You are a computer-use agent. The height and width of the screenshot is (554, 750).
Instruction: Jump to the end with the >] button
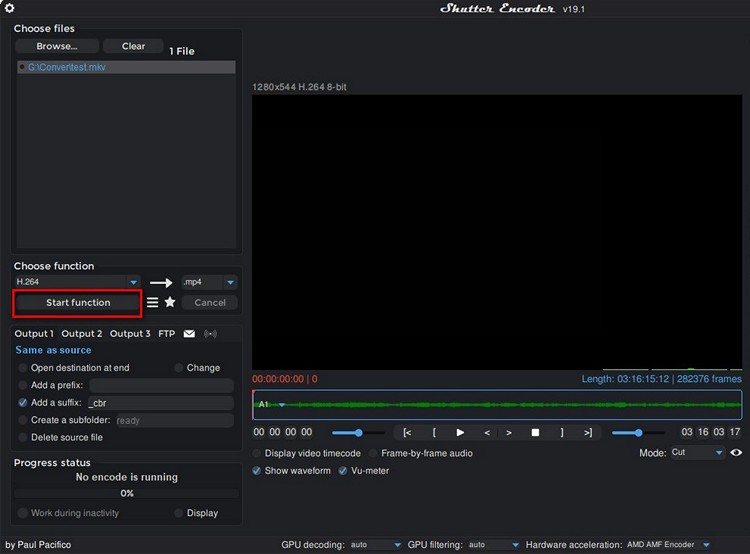tap(588, 432)
